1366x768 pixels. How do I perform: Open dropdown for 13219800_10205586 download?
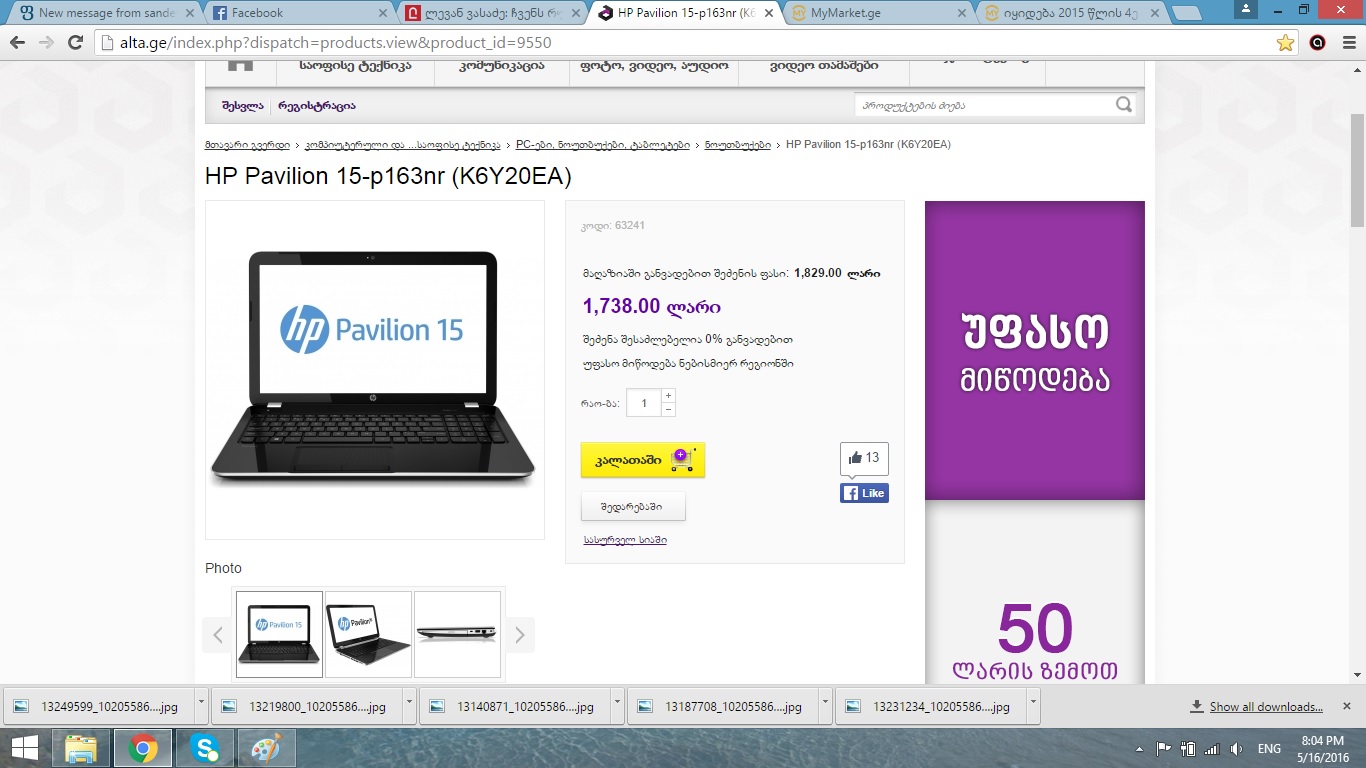point(409,704)
